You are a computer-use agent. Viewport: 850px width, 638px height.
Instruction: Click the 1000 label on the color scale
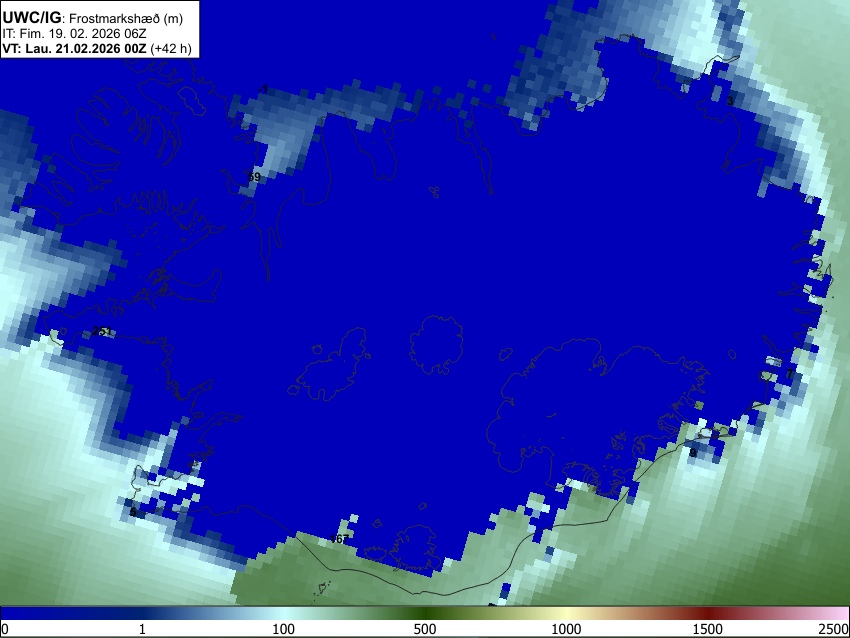tap(566, 629)
